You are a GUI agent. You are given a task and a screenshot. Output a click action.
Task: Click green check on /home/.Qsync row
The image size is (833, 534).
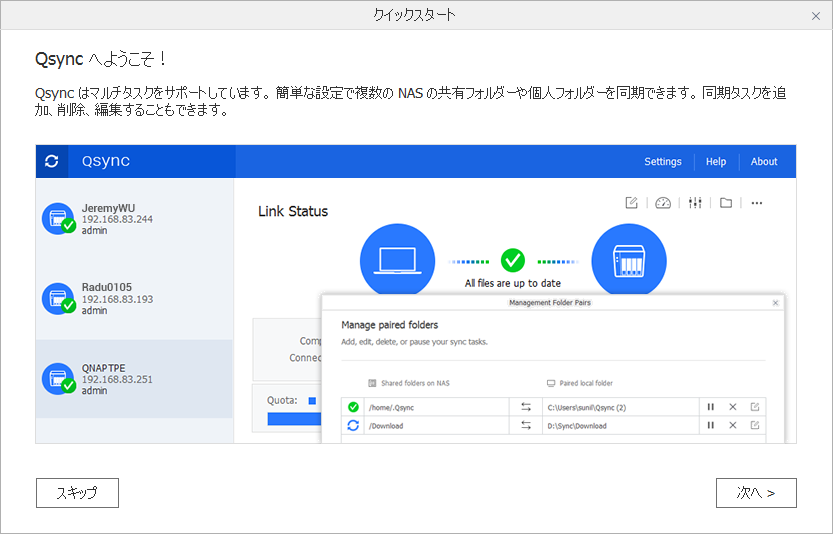coord(353,407)
